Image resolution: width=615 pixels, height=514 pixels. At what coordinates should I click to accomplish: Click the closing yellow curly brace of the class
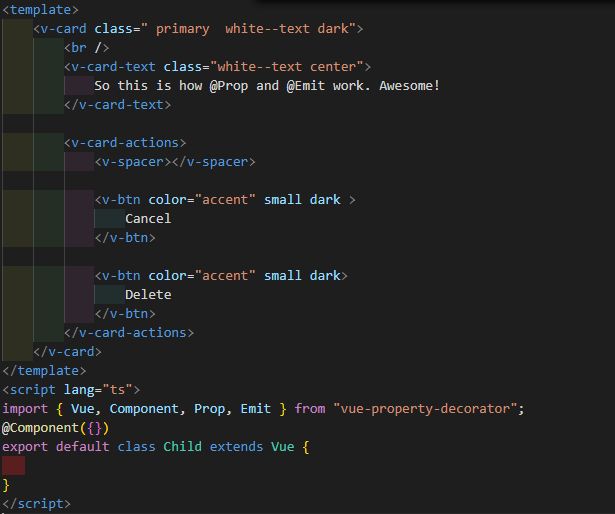pos(6,485)
